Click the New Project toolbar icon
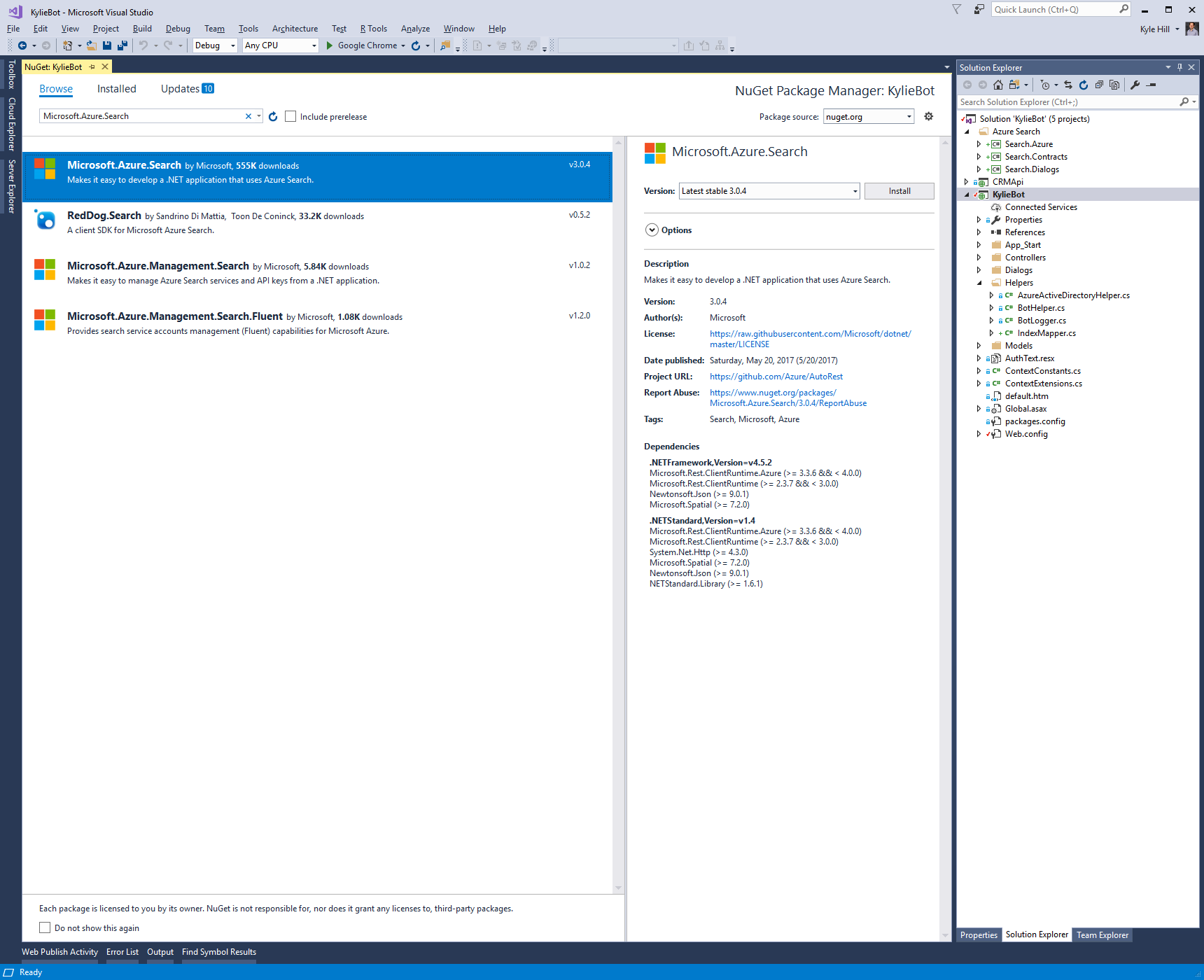The width and height of the screenshot is (1204, 980). coord(67,45)
